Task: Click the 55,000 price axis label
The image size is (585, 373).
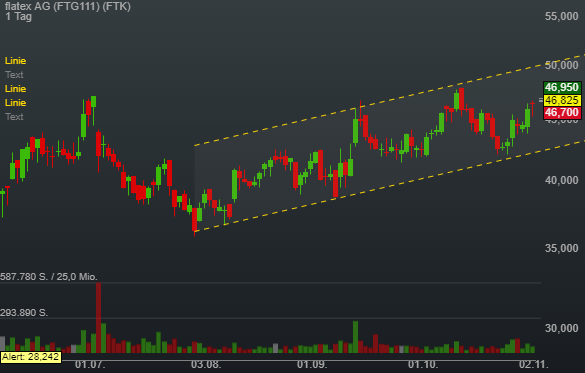Action: coord(561,16)
